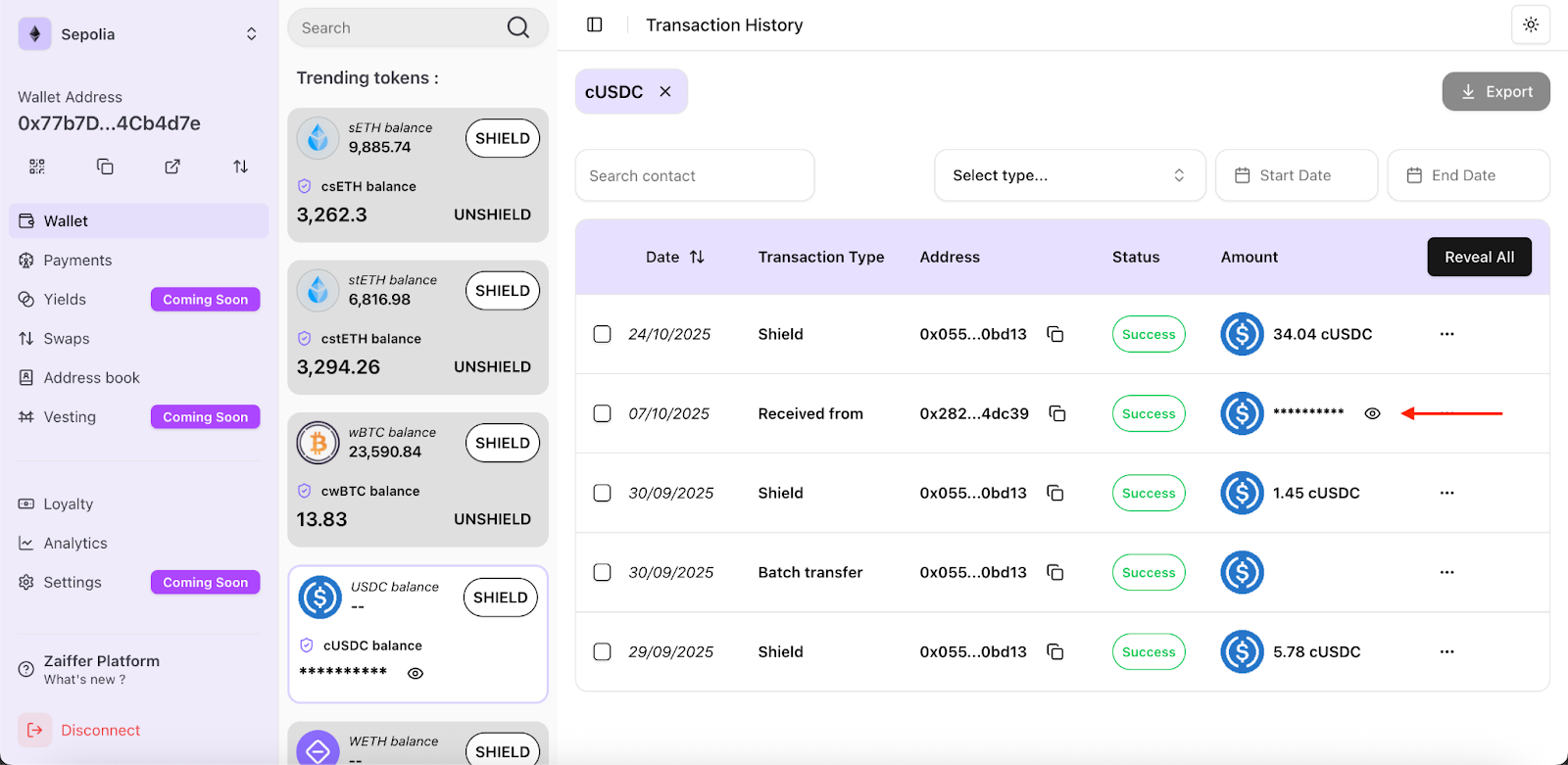
Task: Open the Start Date picker
Action: pos(1297,175)
